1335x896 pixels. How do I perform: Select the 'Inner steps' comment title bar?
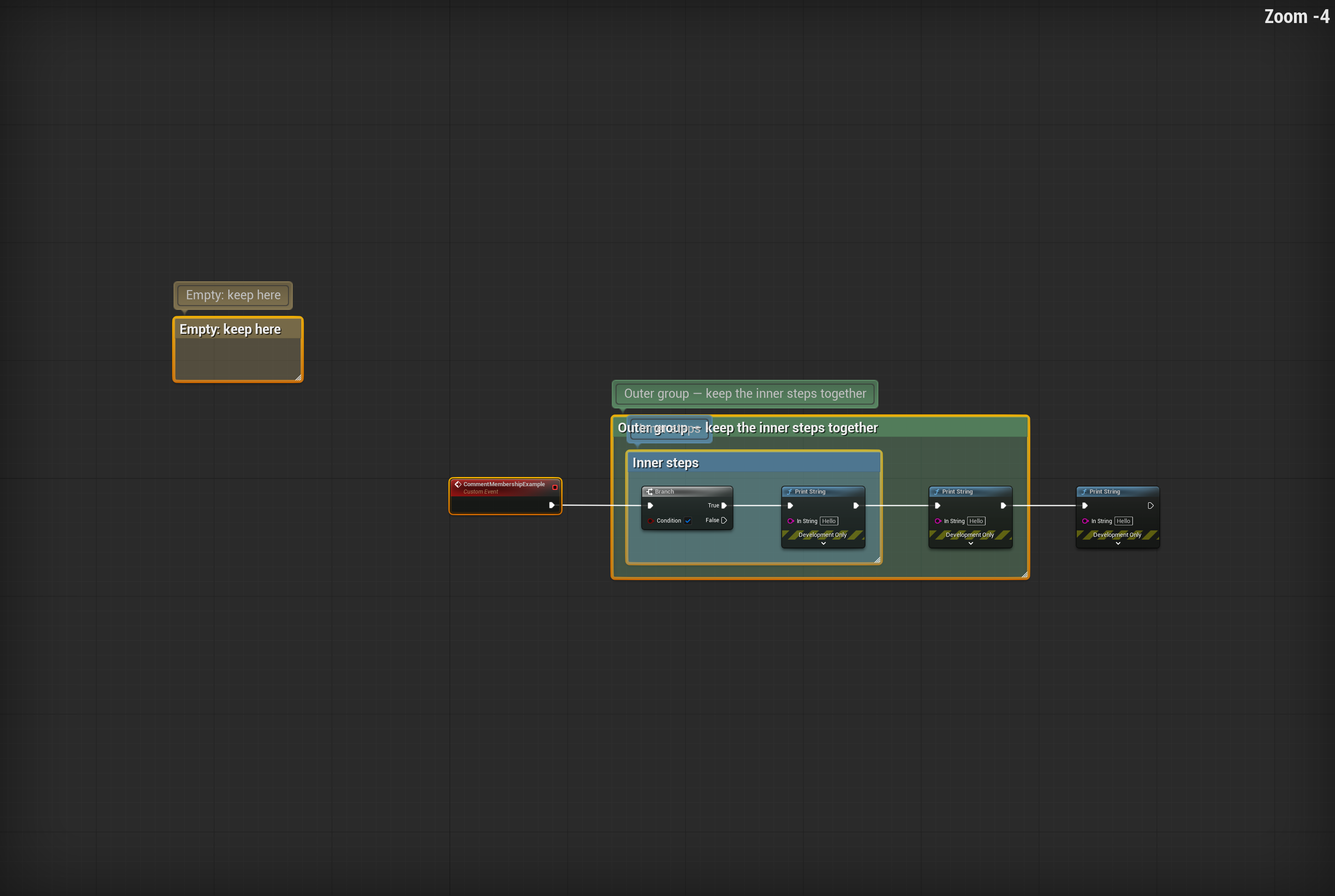(x=754, y=462)
